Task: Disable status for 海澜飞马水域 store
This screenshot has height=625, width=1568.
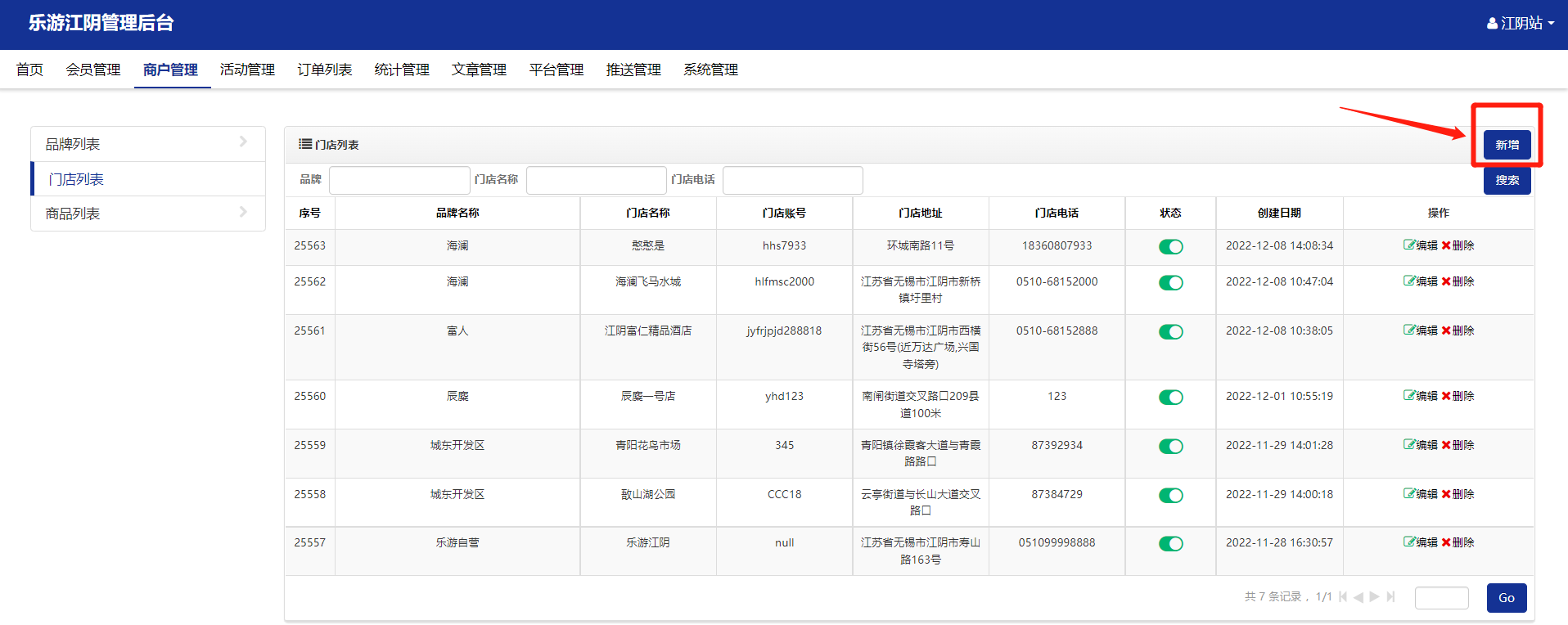Action: click(1170, 283)
